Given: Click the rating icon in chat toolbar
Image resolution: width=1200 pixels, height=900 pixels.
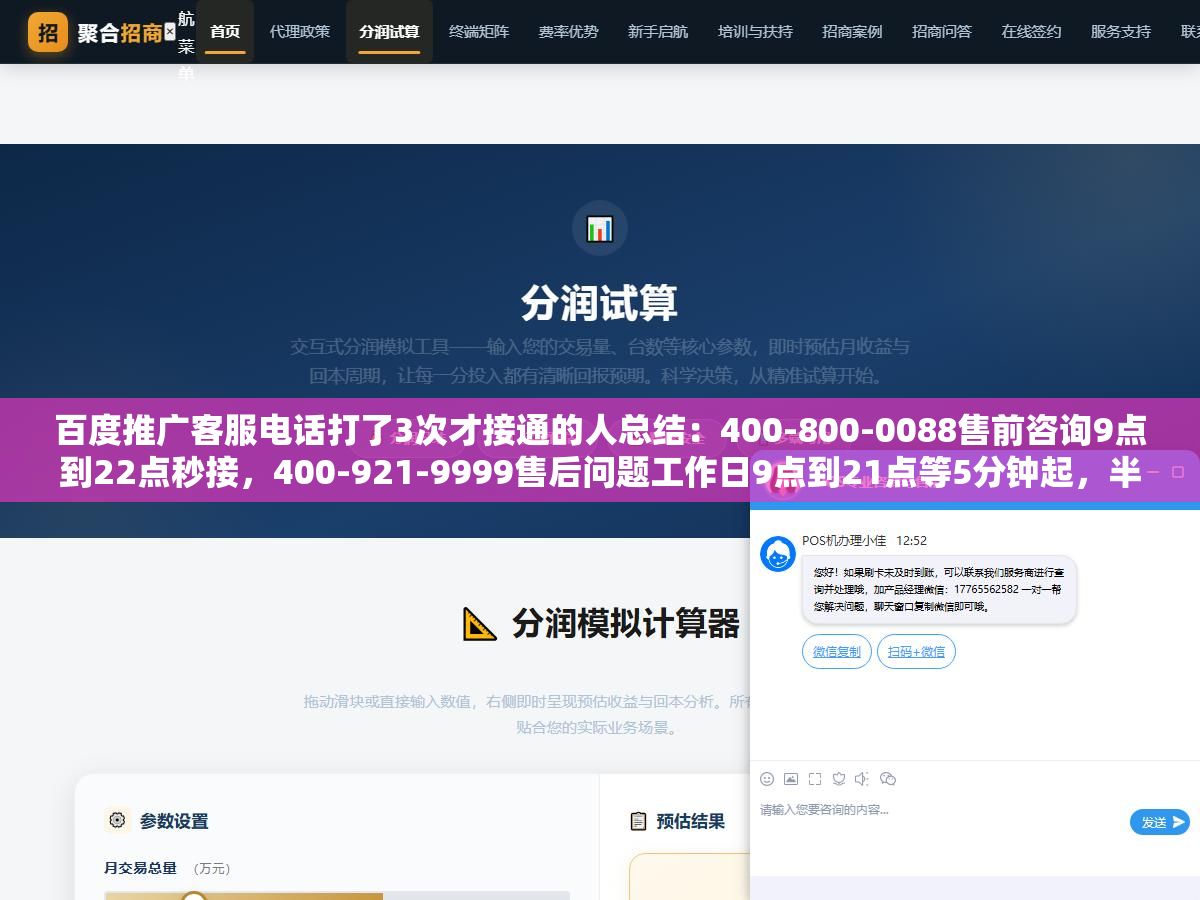Looking at the screenshot, I should pyautogui.click(x=839, y=779).
